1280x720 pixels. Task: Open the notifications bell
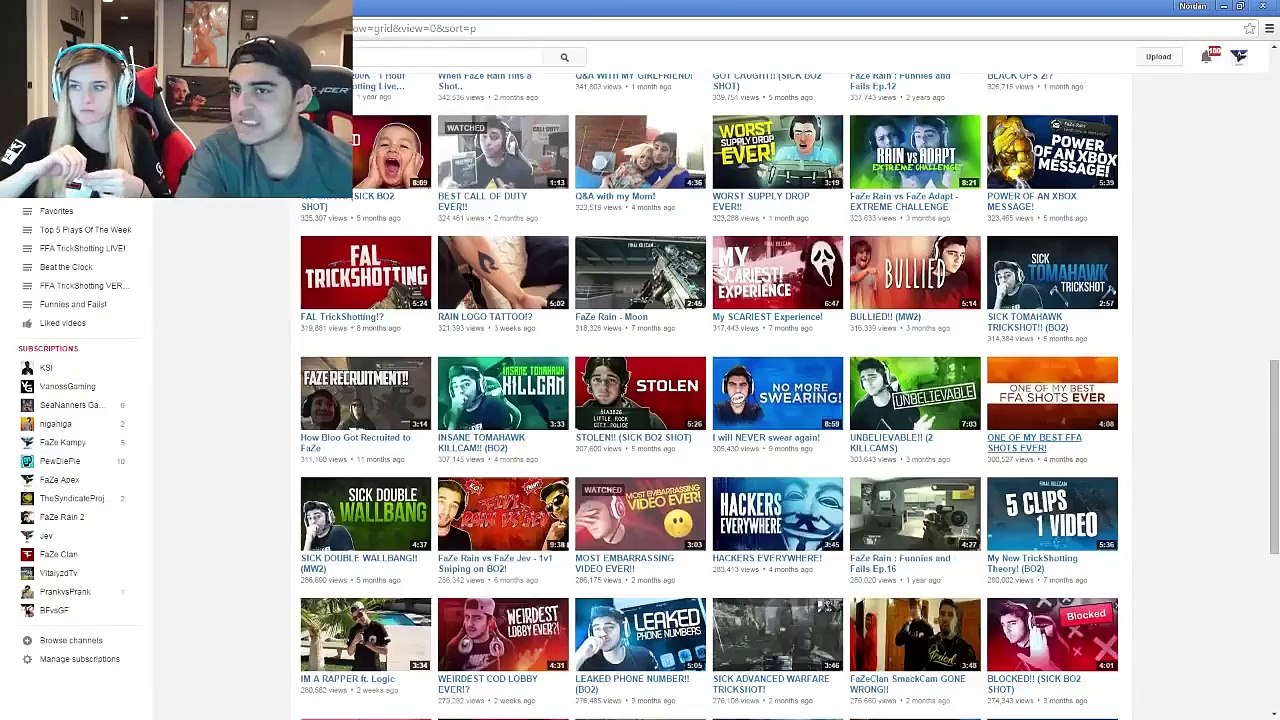point(1207,56)
